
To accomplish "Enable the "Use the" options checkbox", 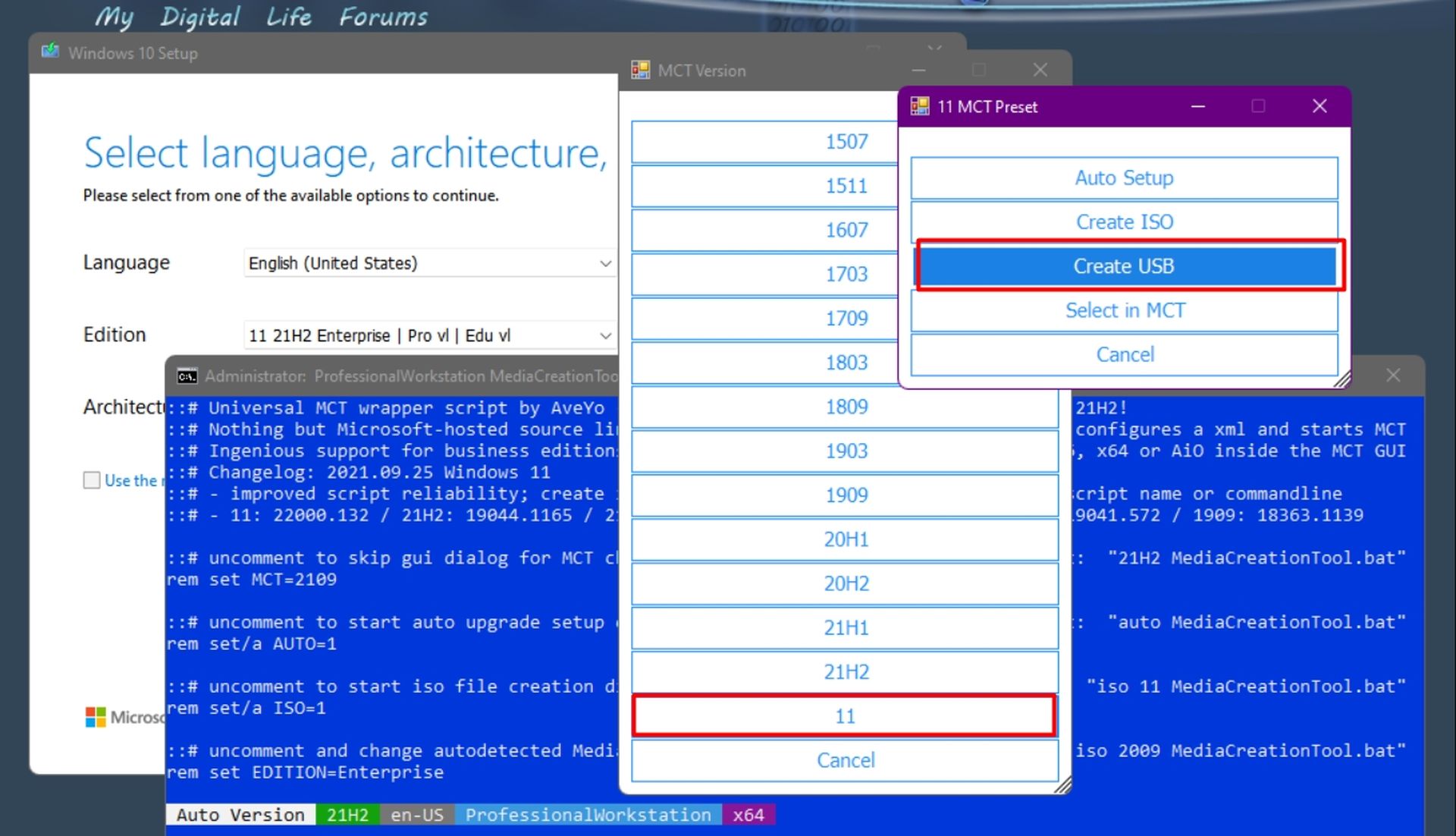I will (x=91, y=479).
